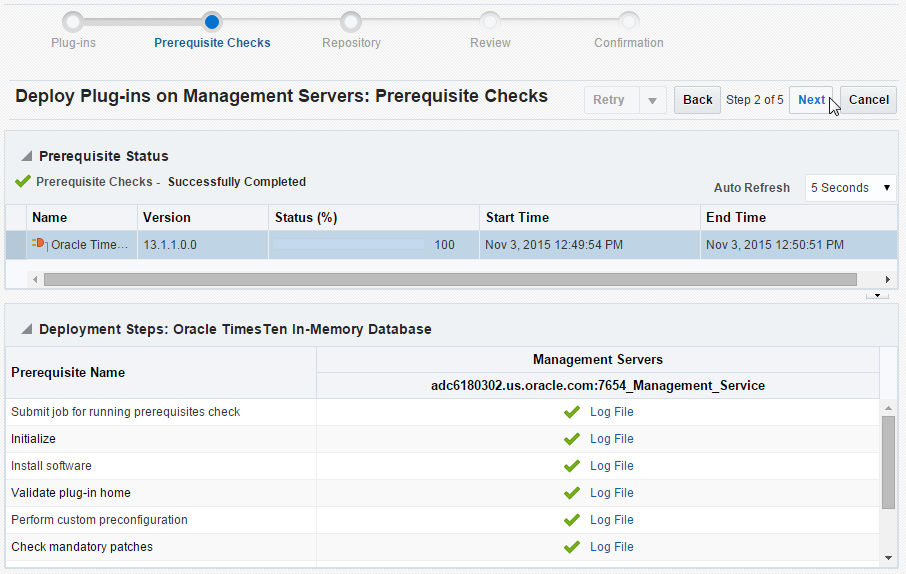The image size is (906, 574).
Task: Open Log File for Submit job step
Action: pos(611,412)
